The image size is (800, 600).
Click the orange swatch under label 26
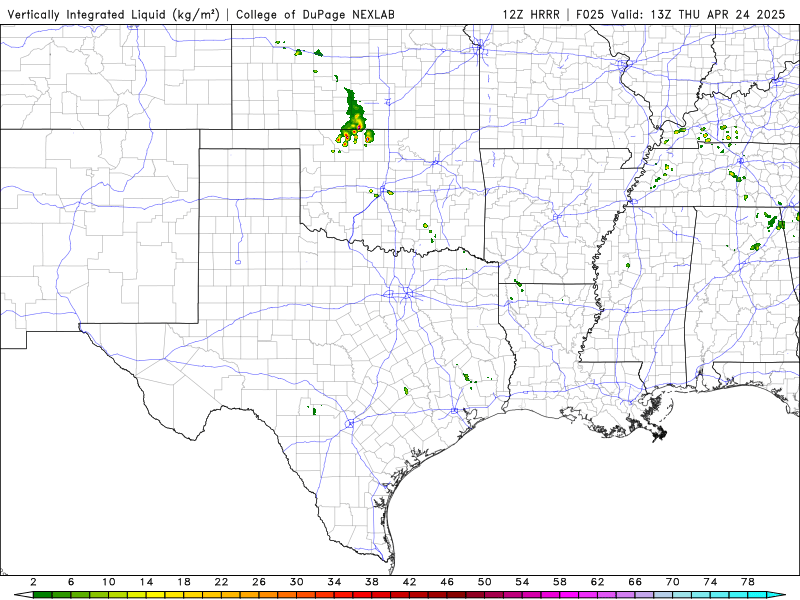point(268,595)
